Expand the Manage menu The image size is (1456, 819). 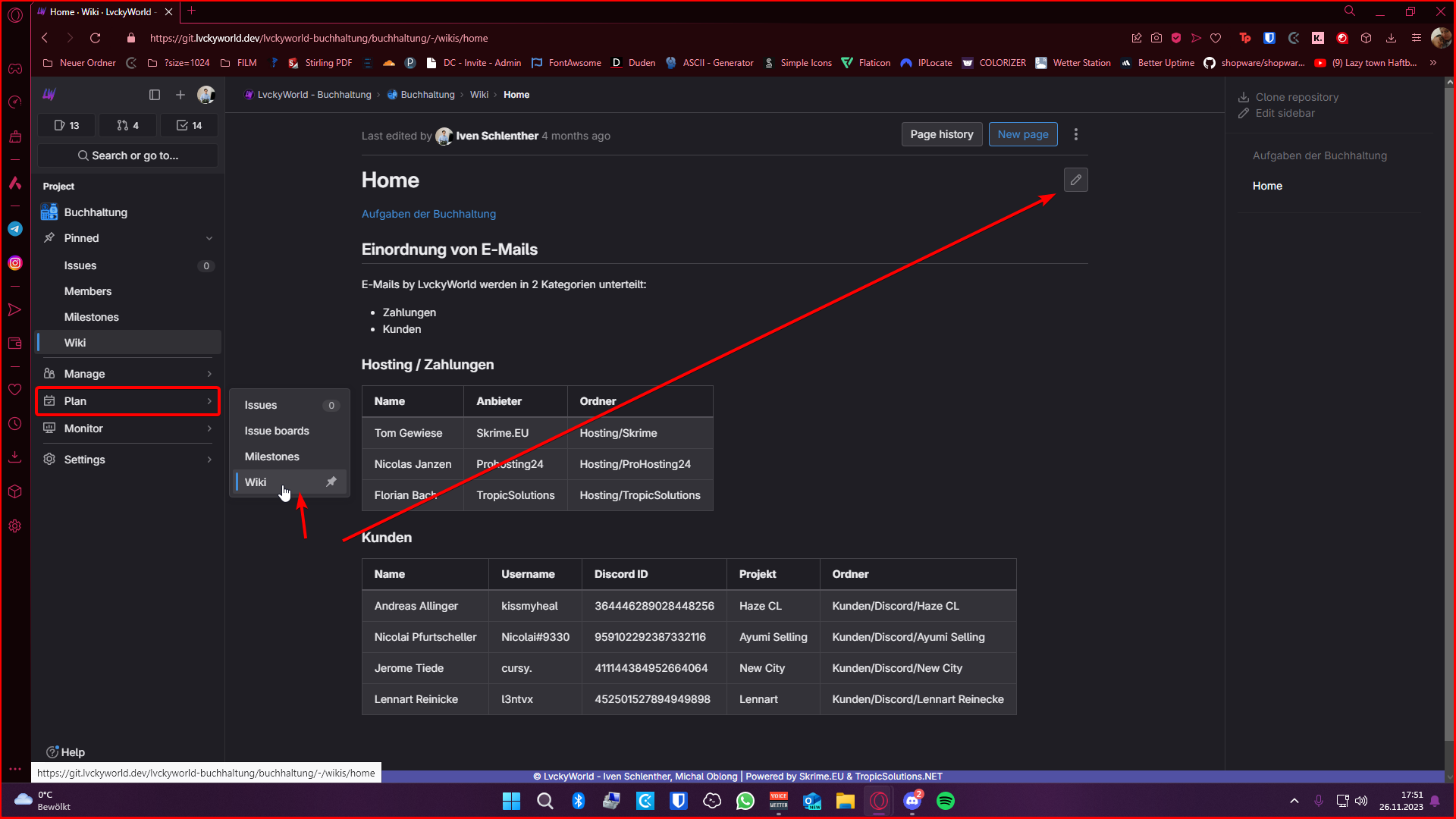127,374
